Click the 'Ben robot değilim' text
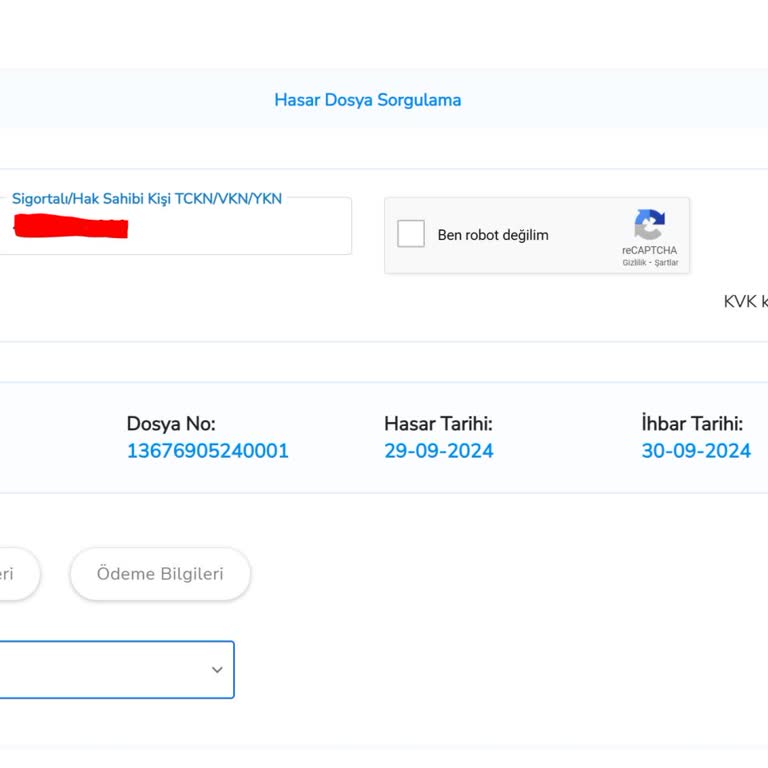This screenshot has width=768, height=768. [x=493, y=235]
